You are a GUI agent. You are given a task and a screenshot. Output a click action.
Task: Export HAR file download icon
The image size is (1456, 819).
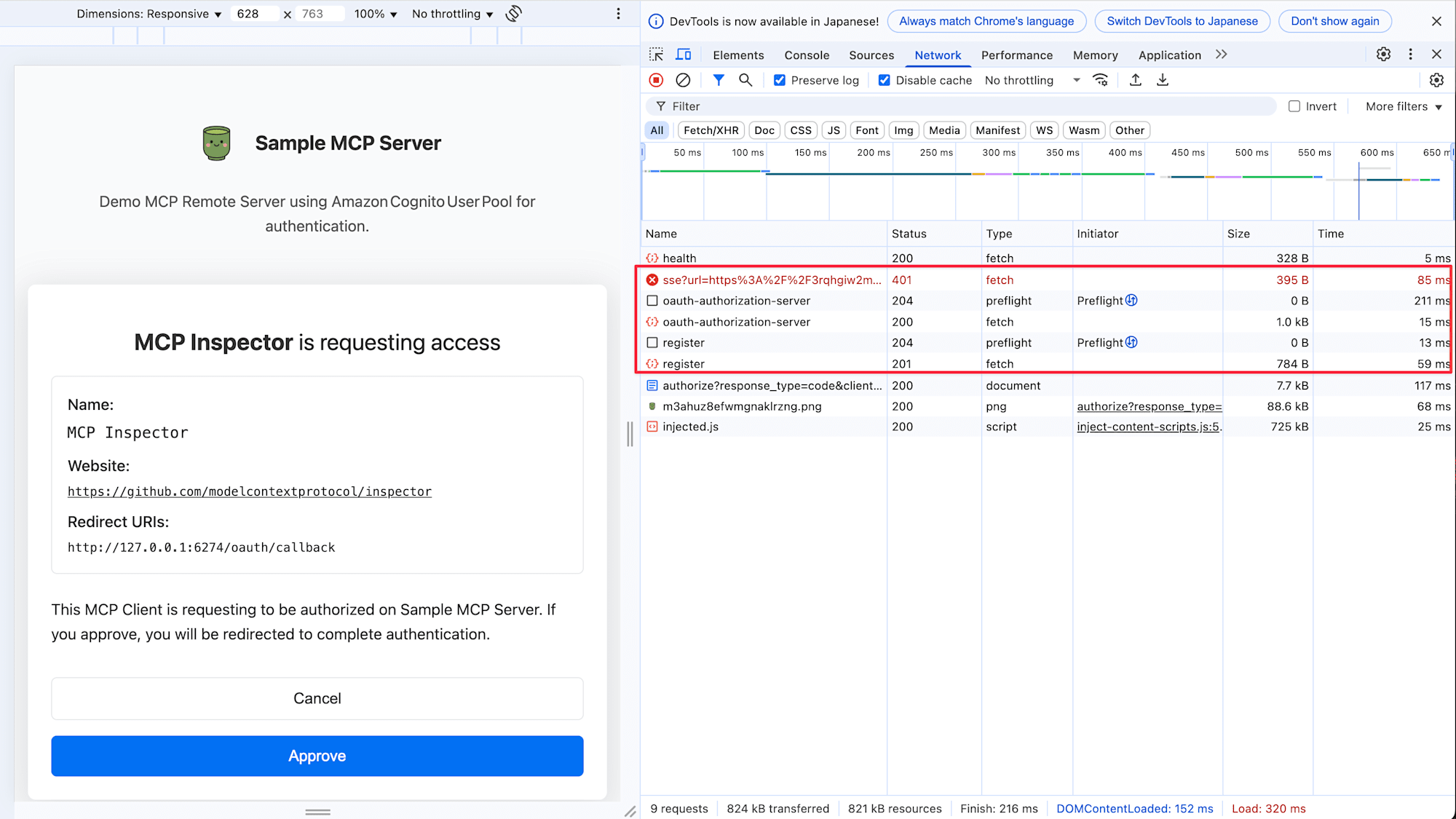tap(1163, 80)
